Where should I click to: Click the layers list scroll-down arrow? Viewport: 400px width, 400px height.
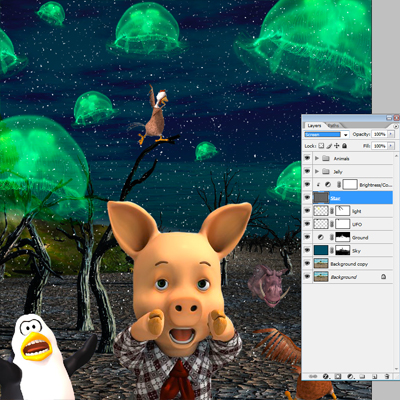(x=396, y=369)
